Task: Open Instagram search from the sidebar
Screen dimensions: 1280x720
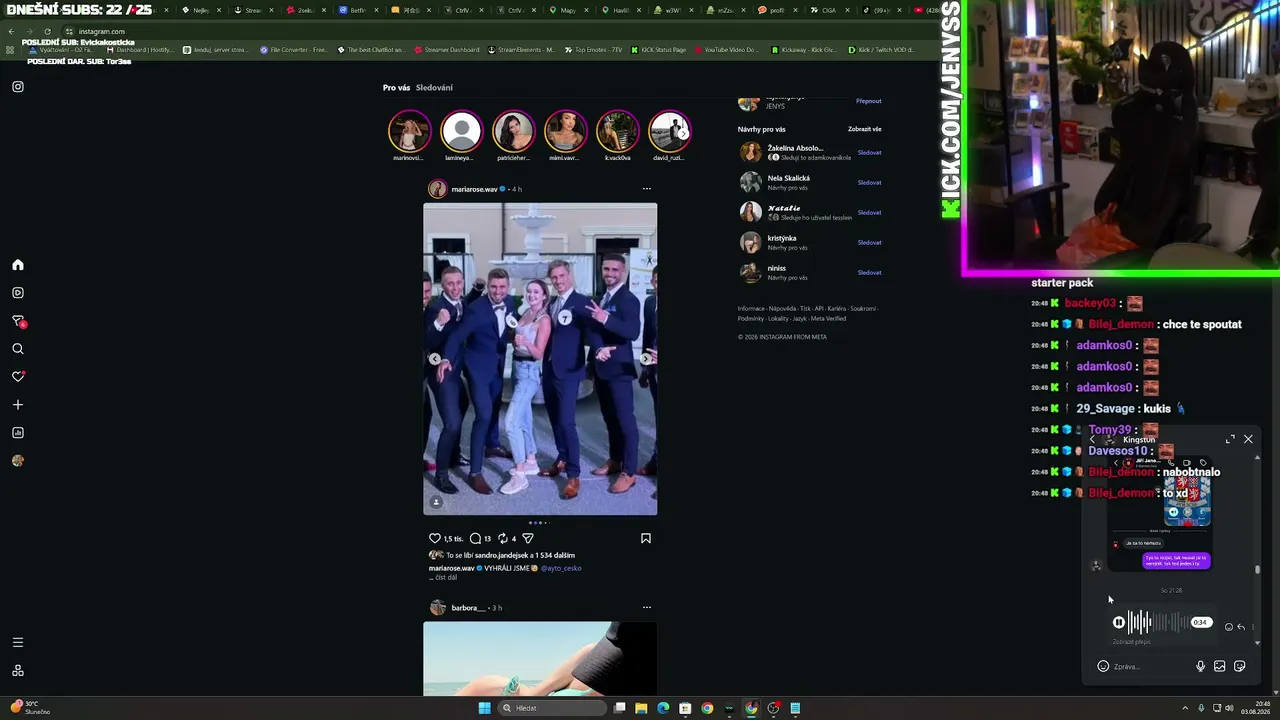Action: 18,349
